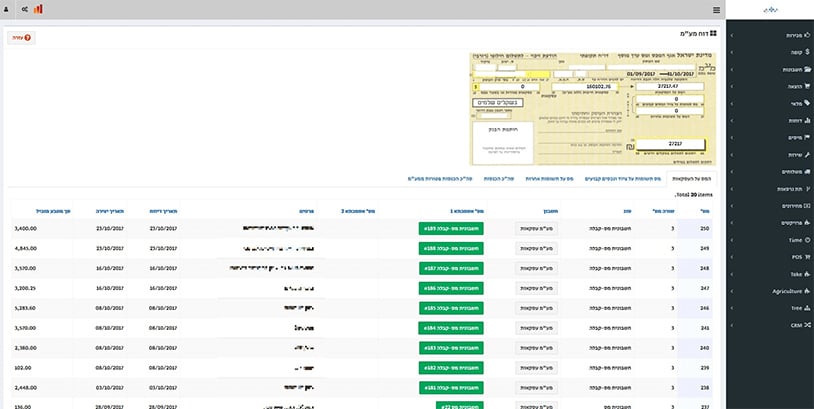Click the מכירות (sales) thumbs-up sidebar icon
814x409 pixels.
pyautogui.click(x=807, y=35)
